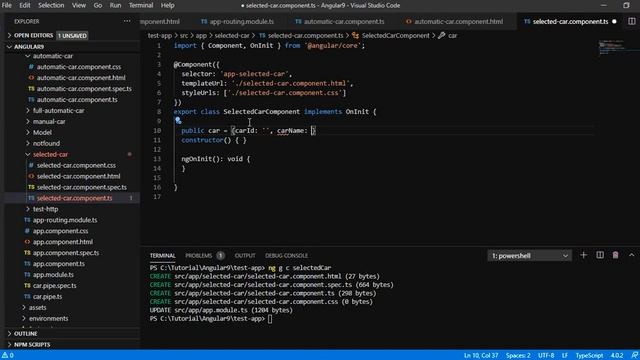Select the Terminal panel tab

(x=162, y=256)
